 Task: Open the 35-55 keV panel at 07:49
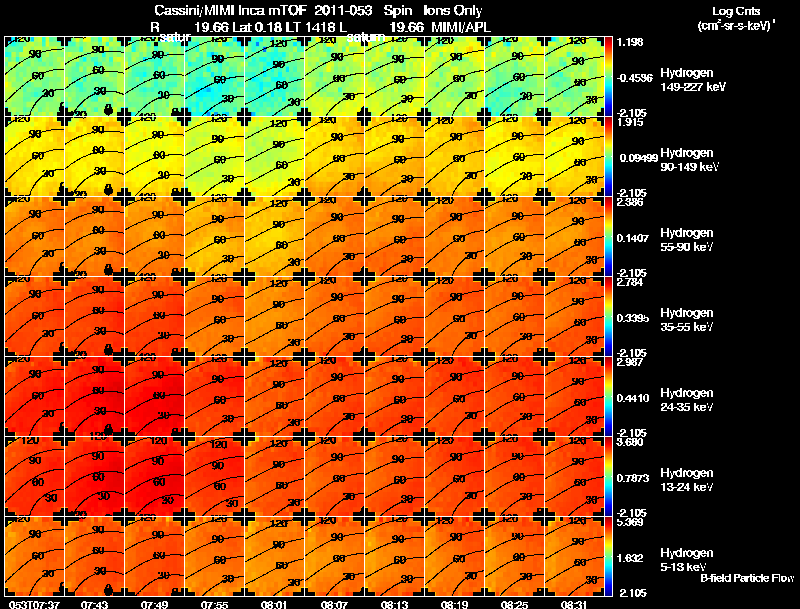tap(155, 317)
